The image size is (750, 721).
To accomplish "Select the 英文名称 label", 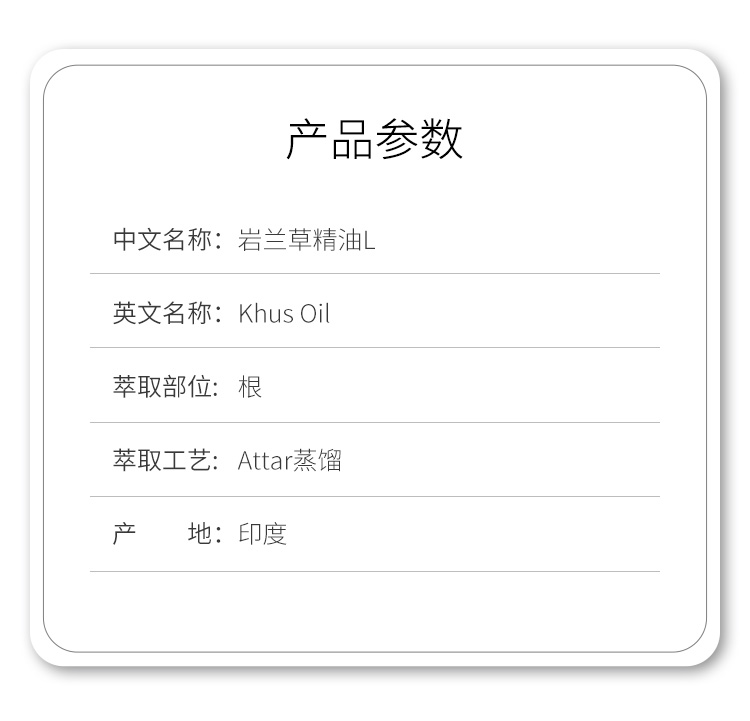I will [162, 314].
